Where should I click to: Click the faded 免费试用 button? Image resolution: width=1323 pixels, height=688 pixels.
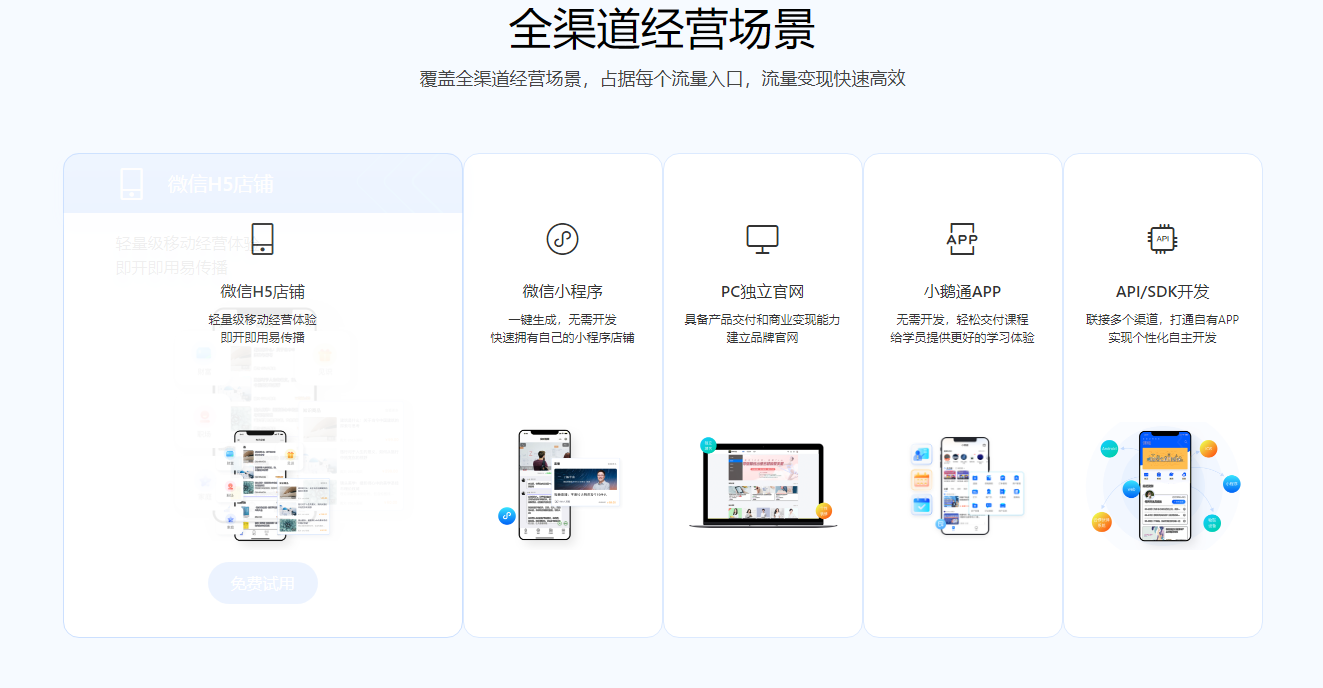click(263, 583)
